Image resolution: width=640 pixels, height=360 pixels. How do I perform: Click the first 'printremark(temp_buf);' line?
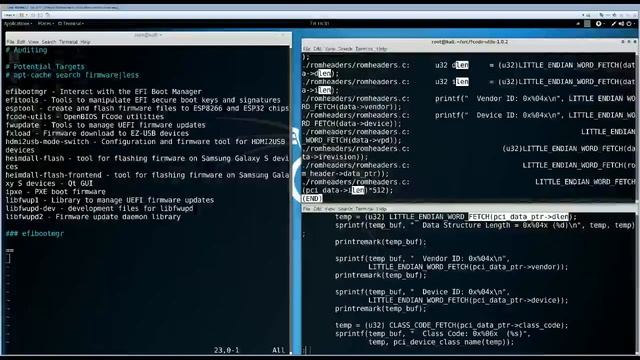tap(380, 242)
